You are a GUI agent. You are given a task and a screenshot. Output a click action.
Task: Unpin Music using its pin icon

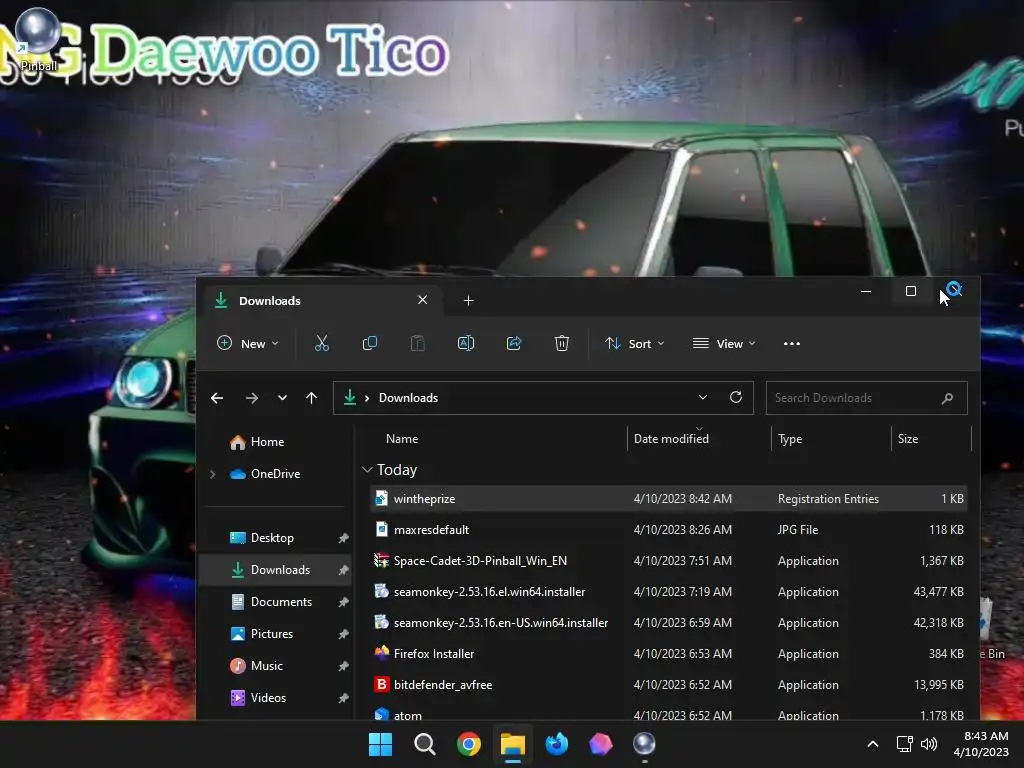(x=343, y=666)
